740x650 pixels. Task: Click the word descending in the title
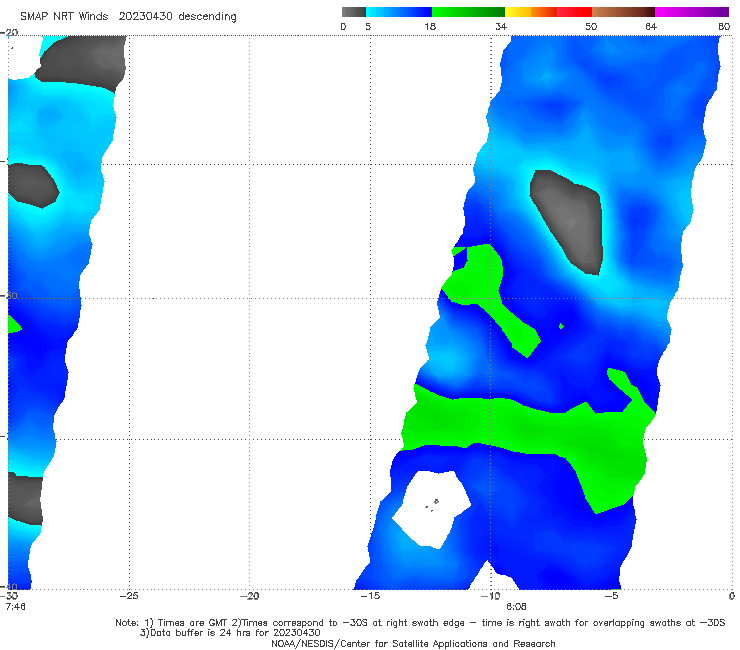208,17
